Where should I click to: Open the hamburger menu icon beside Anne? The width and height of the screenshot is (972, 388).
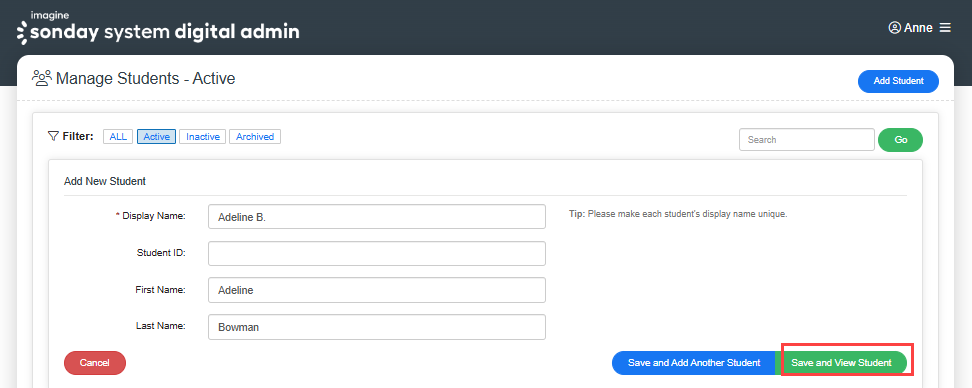click(x=945, y=28)
